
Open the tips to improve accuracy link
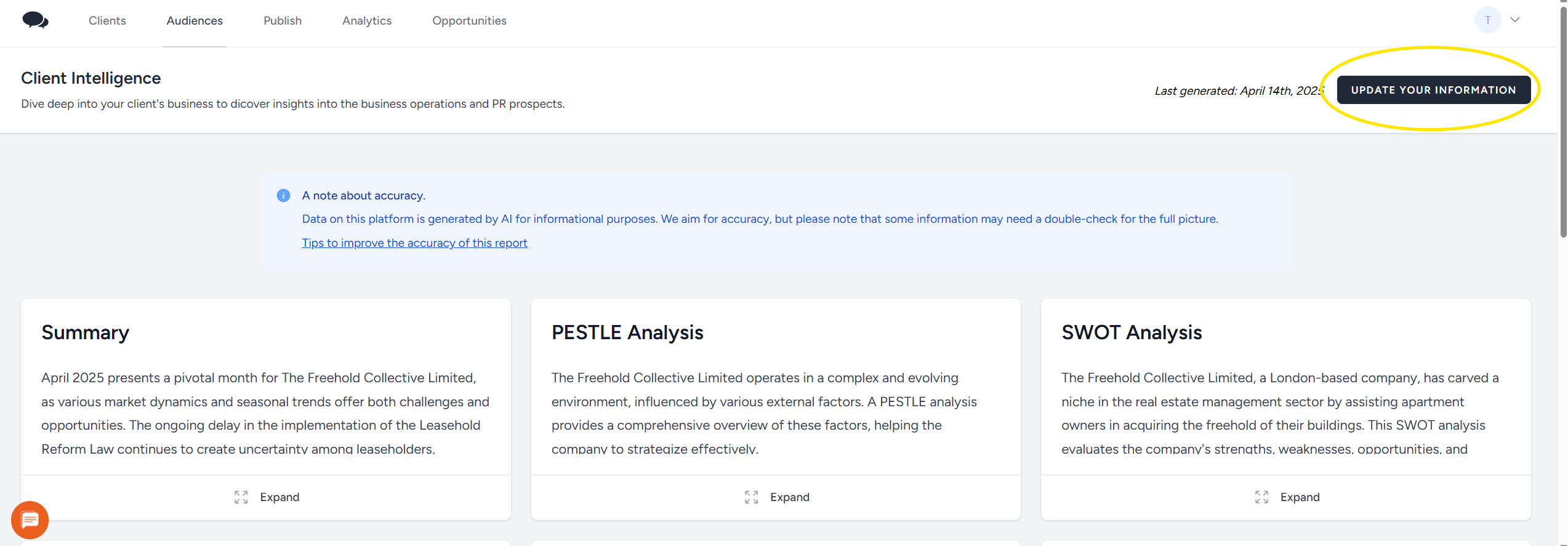[x=414, y=243]
